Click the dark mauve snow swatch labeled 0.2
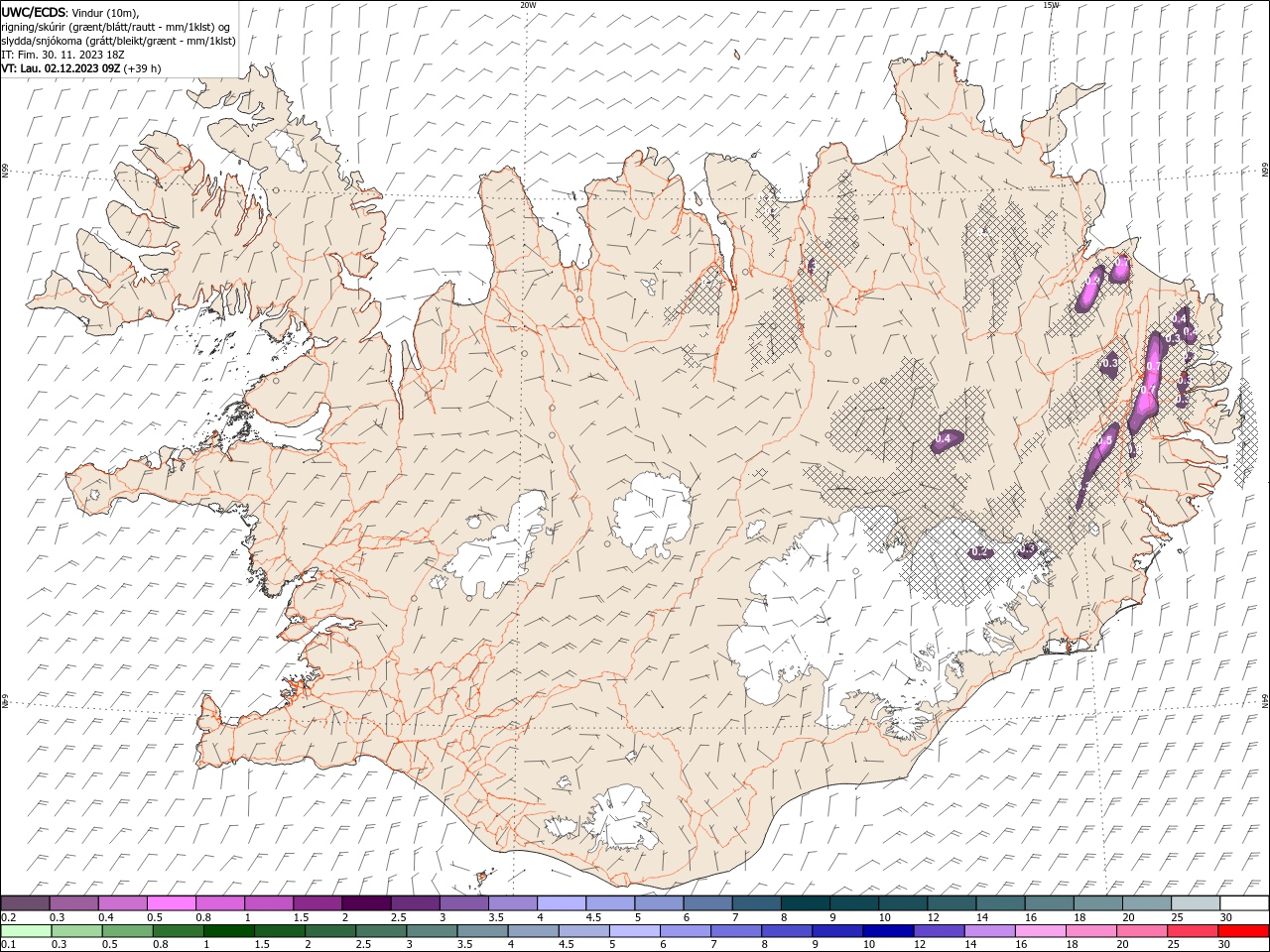Image resolution: width=1270 pixels, height=952 pixels. click(x=25, y=903)
